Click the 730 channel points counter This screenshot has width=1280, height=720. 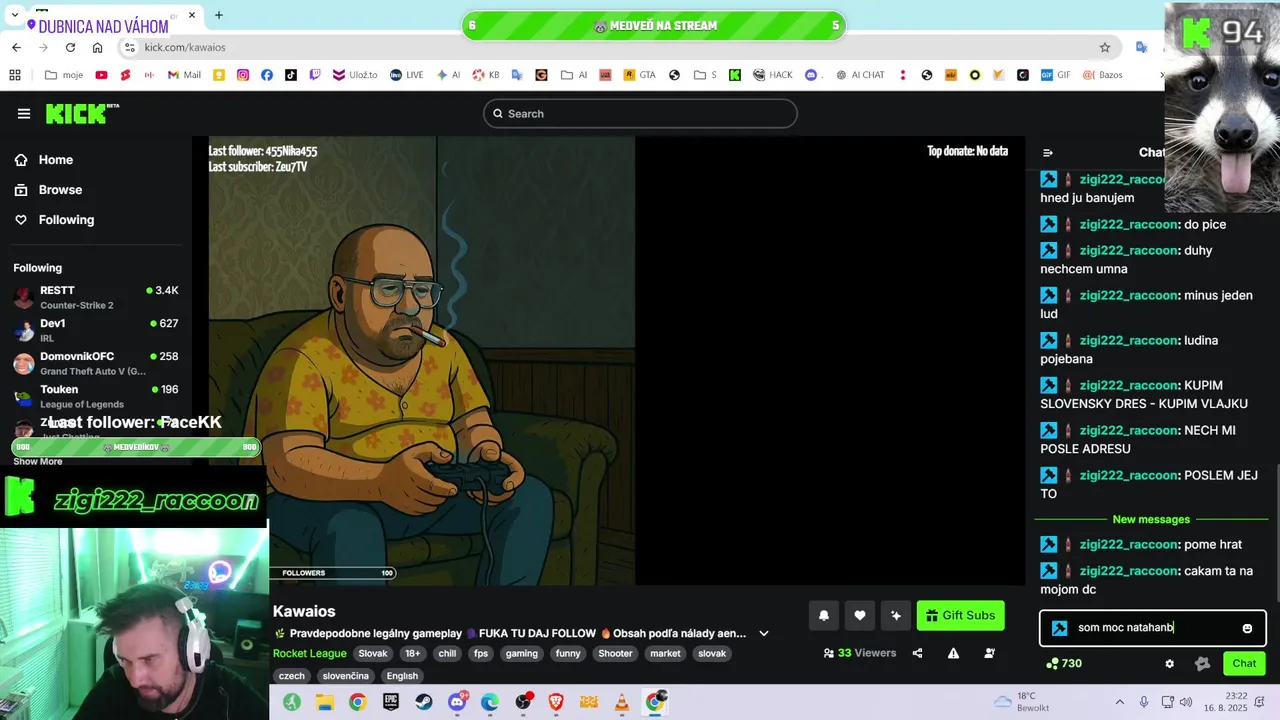[1064, 663]
